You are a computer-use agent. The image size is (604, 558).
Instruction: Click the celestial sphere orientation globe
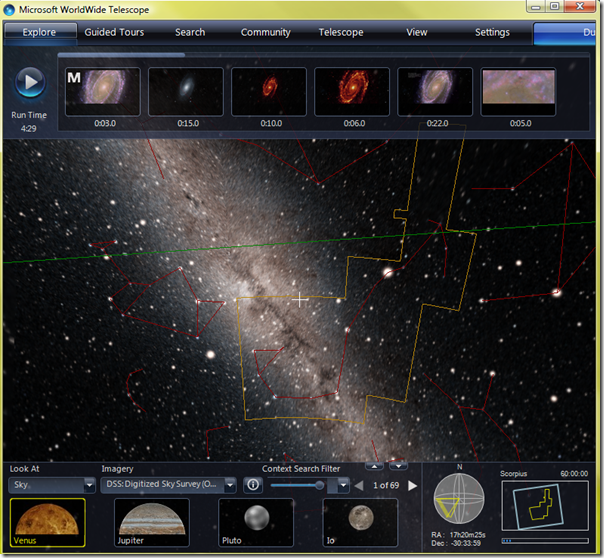coord(459,498)
